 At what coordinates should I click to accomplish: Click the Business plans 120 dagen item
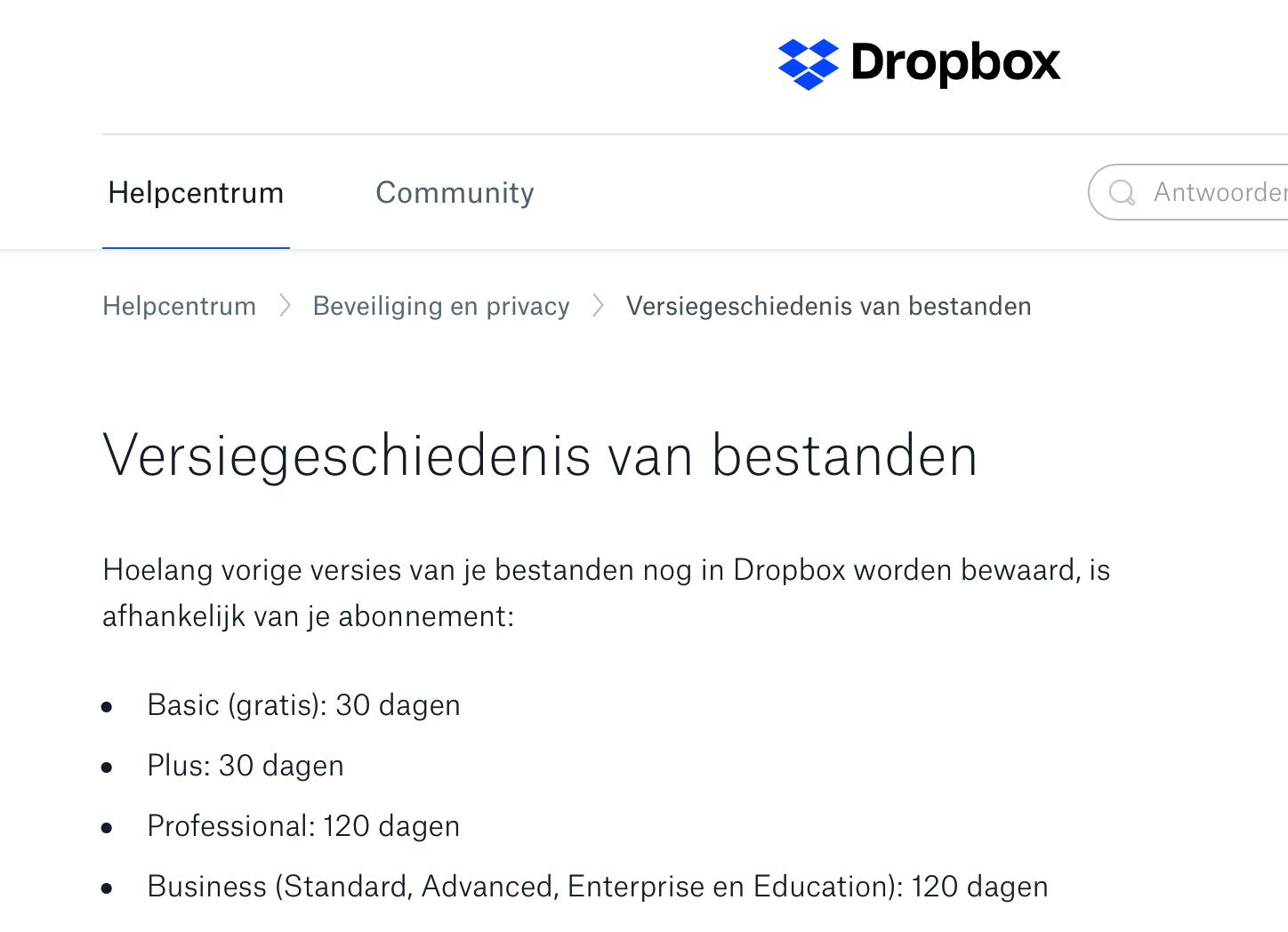[598, 887]
